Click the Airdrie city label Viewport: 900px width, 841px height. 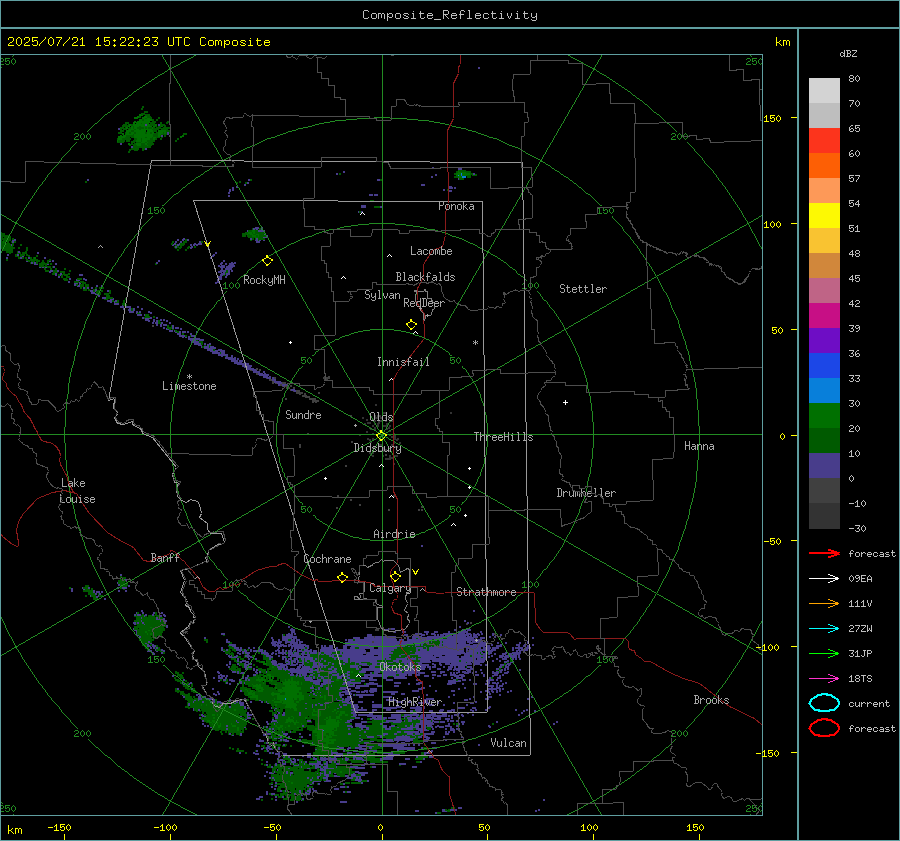pyautogui.click(x=394, y=534)
